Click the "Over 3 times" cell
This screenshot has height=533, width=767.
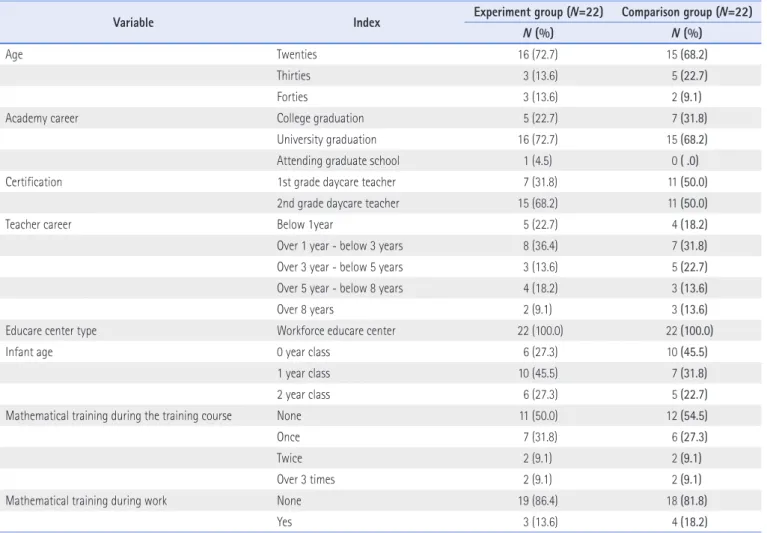(305, 480)
